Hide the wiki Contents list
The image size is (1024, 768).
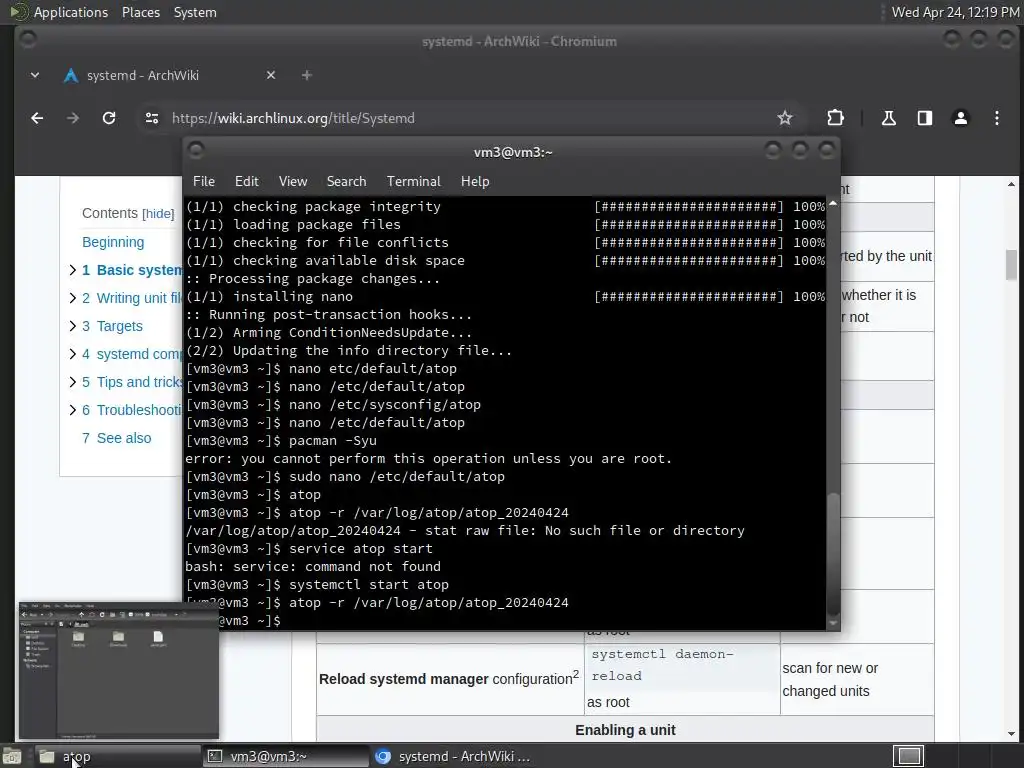tap(159, 214)
